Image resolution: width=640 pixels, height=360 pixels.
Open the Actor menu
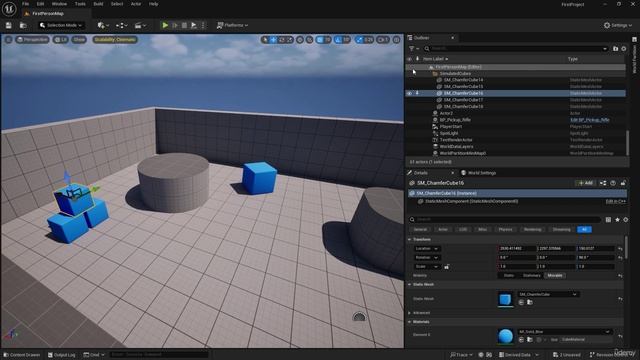[x=136, y=4]
